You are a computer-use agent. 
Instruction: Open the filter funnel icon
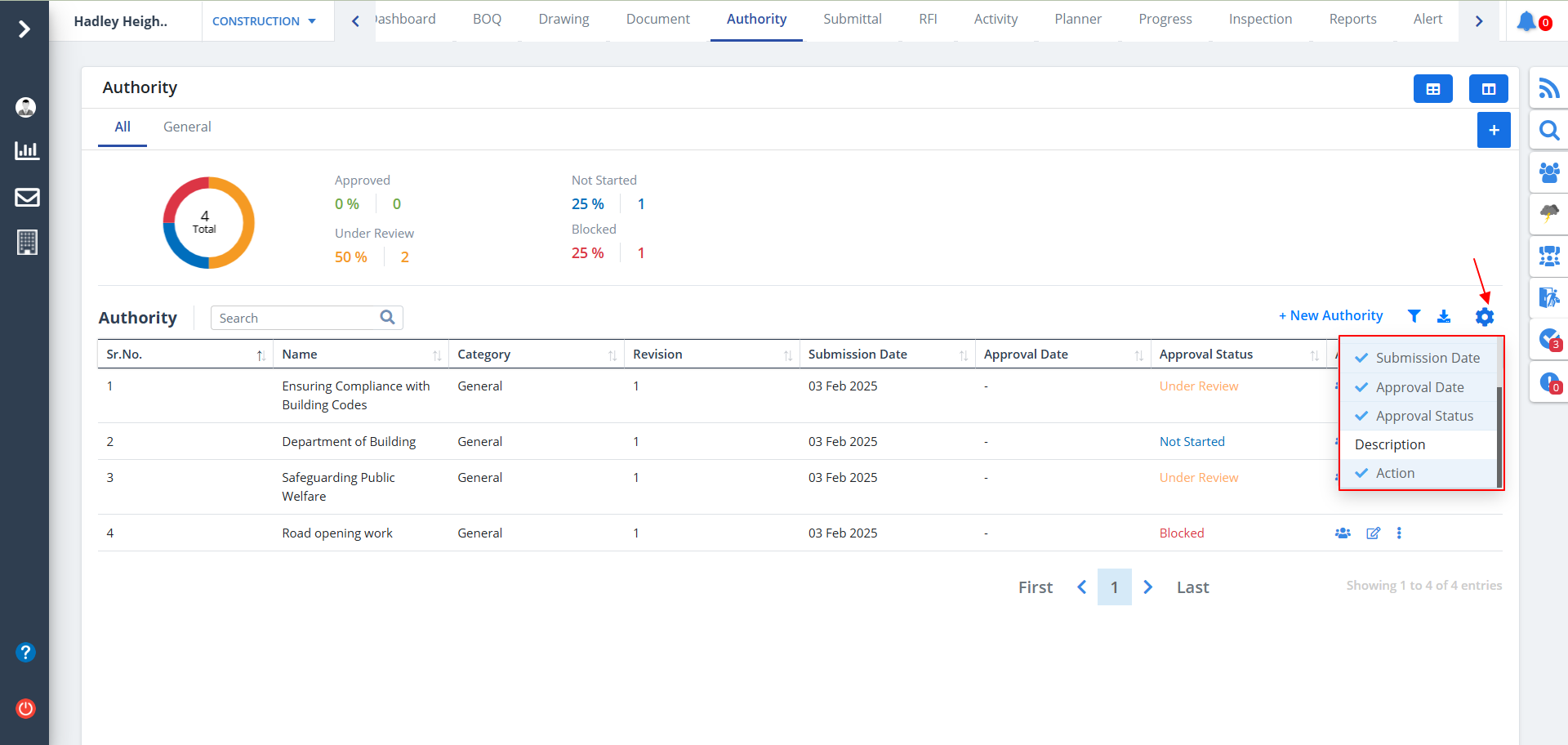(x=1414, y=316)
